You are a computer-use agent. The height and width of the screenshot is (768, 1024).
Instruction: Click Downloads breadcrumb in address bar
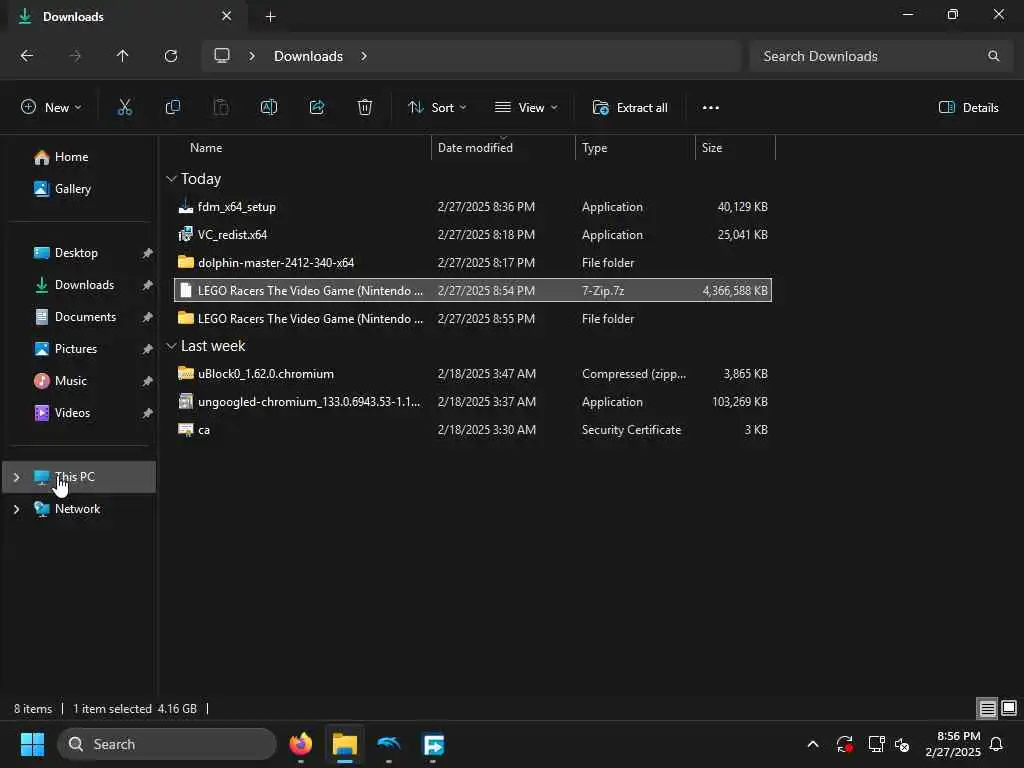(308, 56)
